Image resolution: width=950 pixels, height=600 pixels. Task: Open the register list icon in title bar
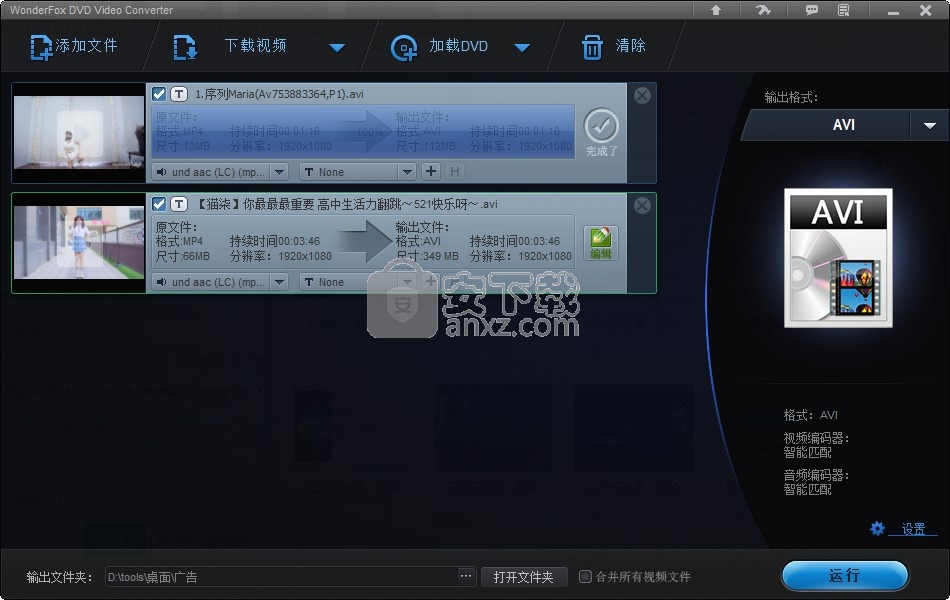(x=843, y=10)
